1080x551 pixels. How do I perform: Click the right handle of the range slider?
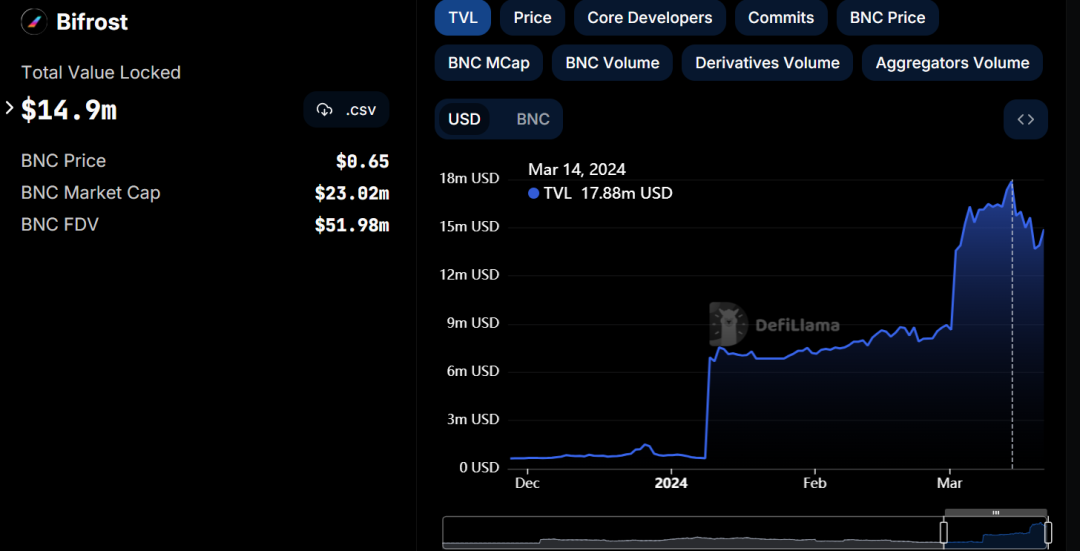(1048, 532)
